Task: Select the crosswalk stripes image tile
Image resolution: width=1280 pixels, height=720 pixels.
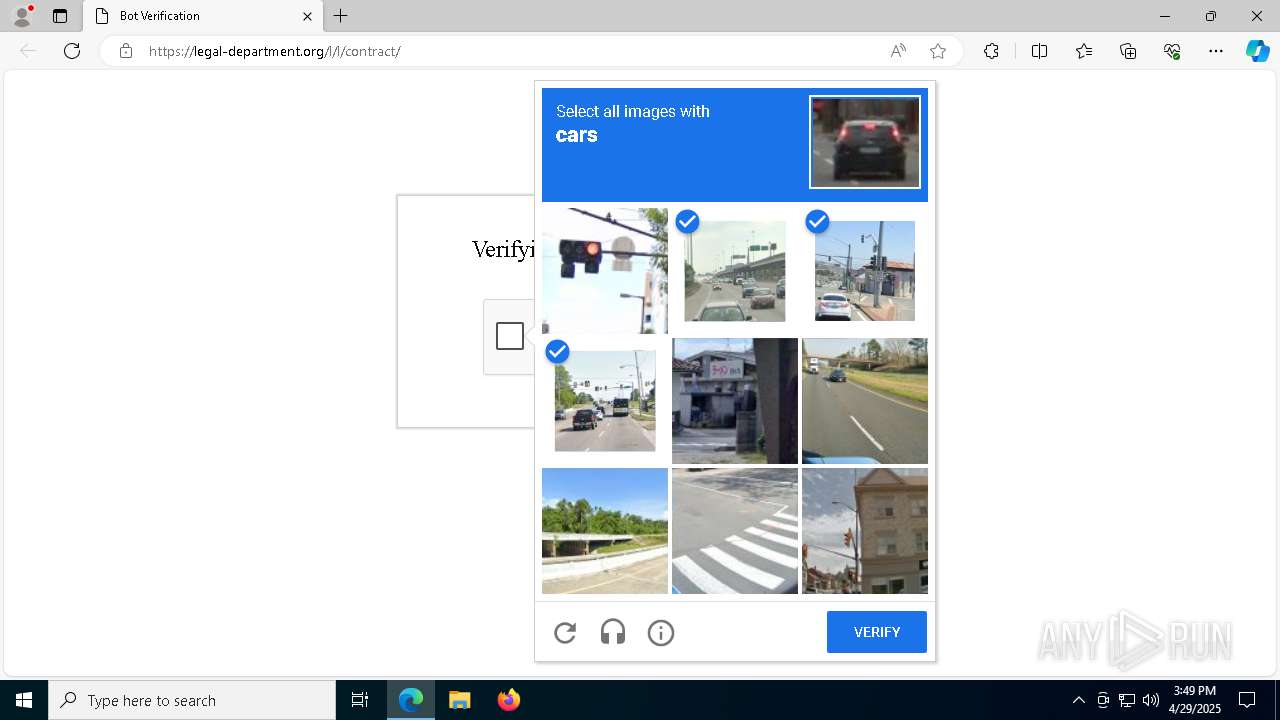Action: (735, 531)
